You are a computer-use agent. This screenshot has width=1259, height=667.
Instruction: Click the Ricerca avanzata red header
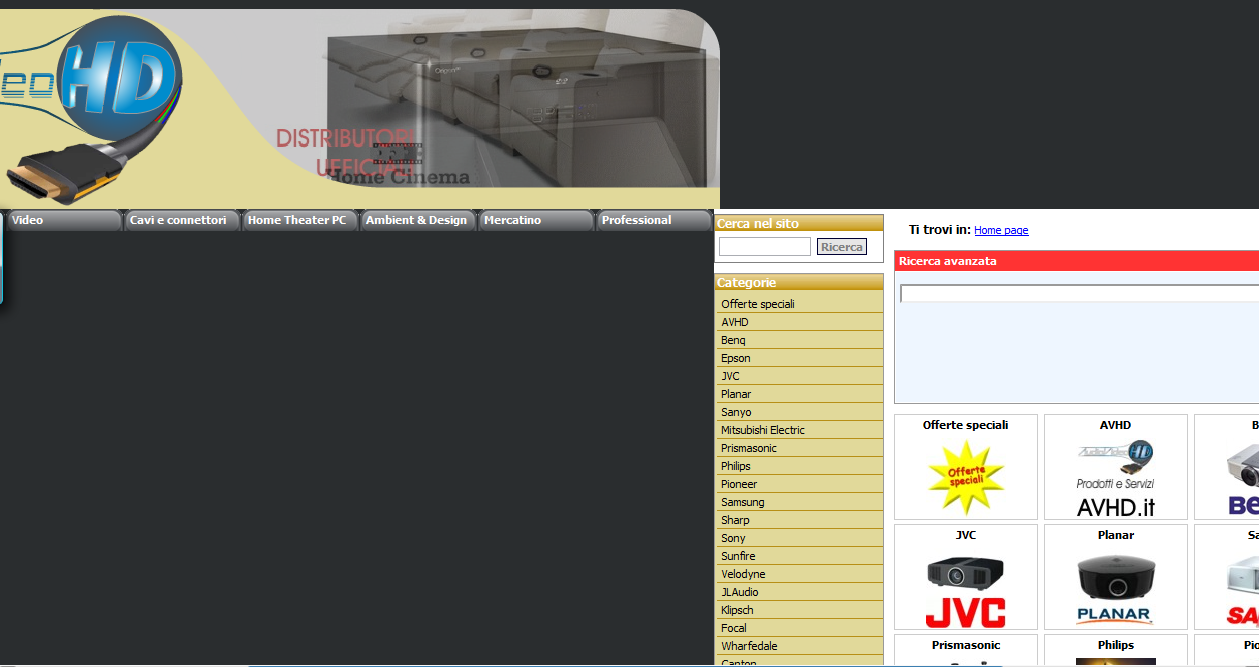pyautogui.click(x=1077, y=261)
